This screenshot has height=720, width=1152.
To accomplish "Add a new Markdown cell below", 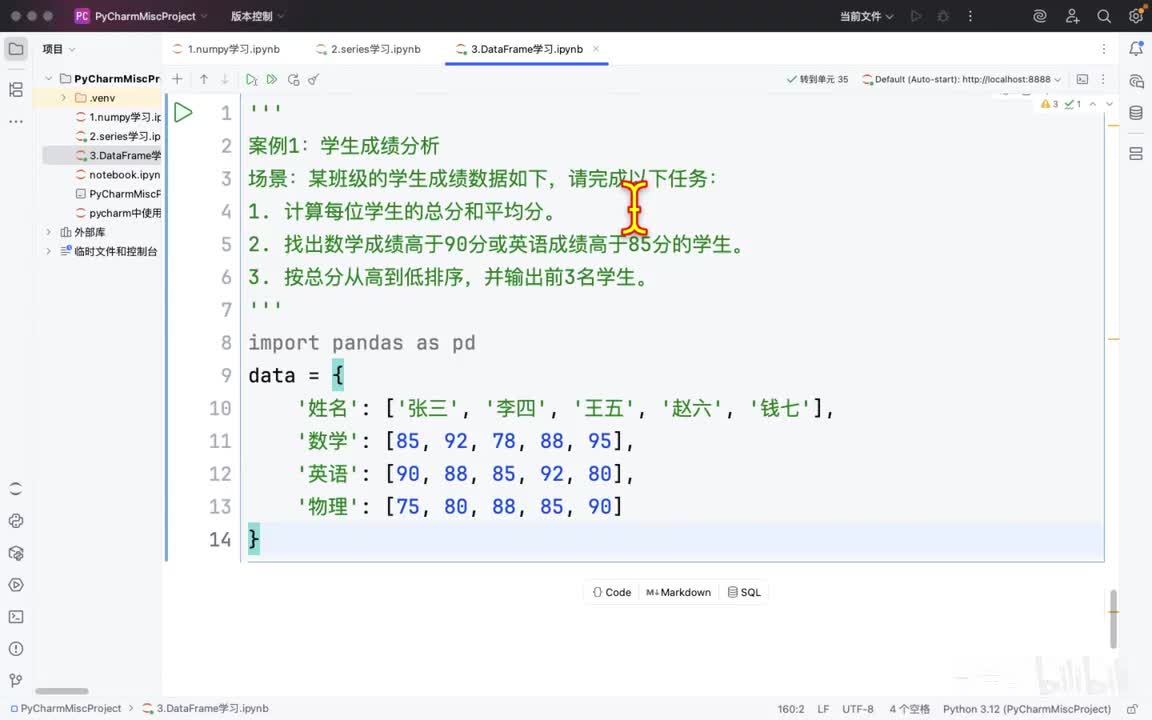I will 678,592.
